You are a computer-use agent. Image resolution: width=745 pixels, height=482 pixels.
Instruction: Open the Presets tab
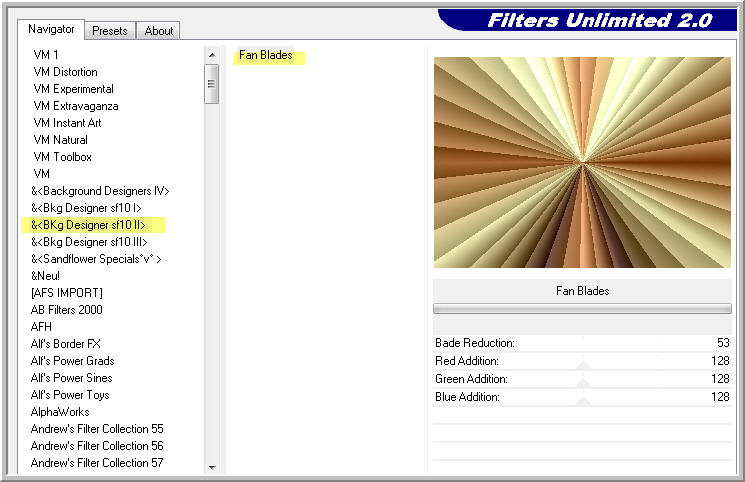point(110,31)
